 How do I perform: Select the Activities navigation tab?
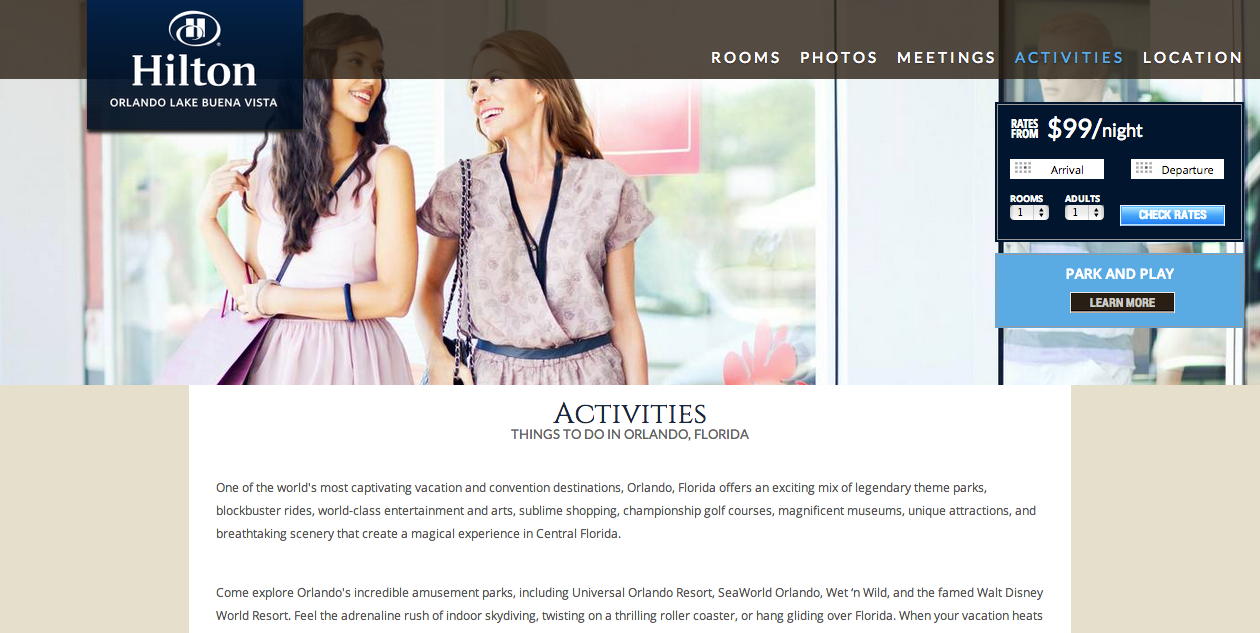[x=1069, y=58]
